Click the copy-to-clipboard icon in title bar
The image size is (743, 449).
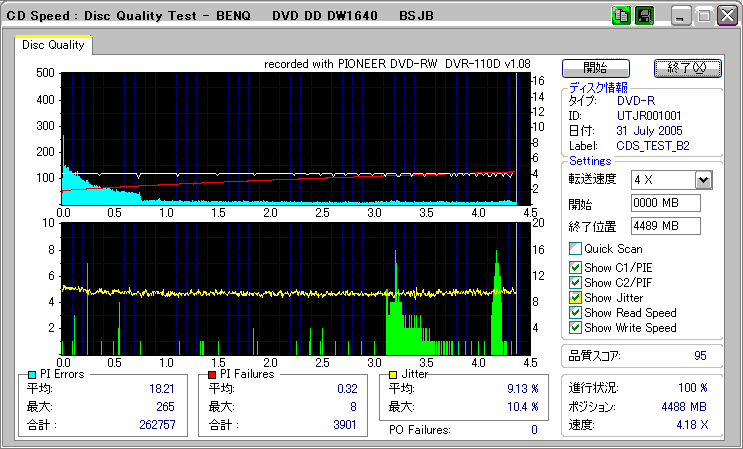[620, 16]
